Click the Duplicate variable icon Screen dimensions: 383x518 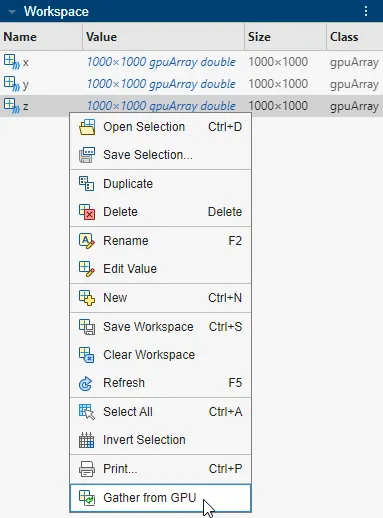86,184
